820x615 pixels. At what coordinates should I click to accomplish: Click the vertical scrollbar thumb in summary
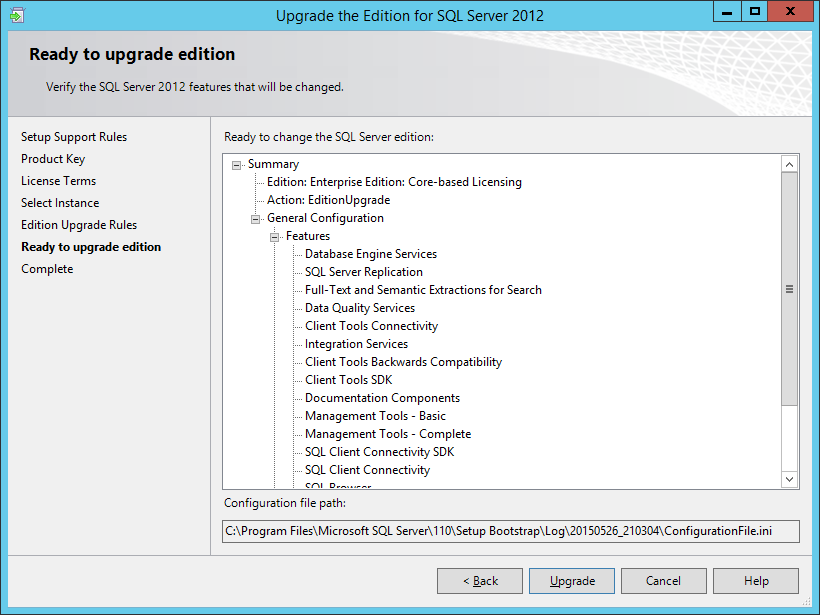click(x=789, y=290)
